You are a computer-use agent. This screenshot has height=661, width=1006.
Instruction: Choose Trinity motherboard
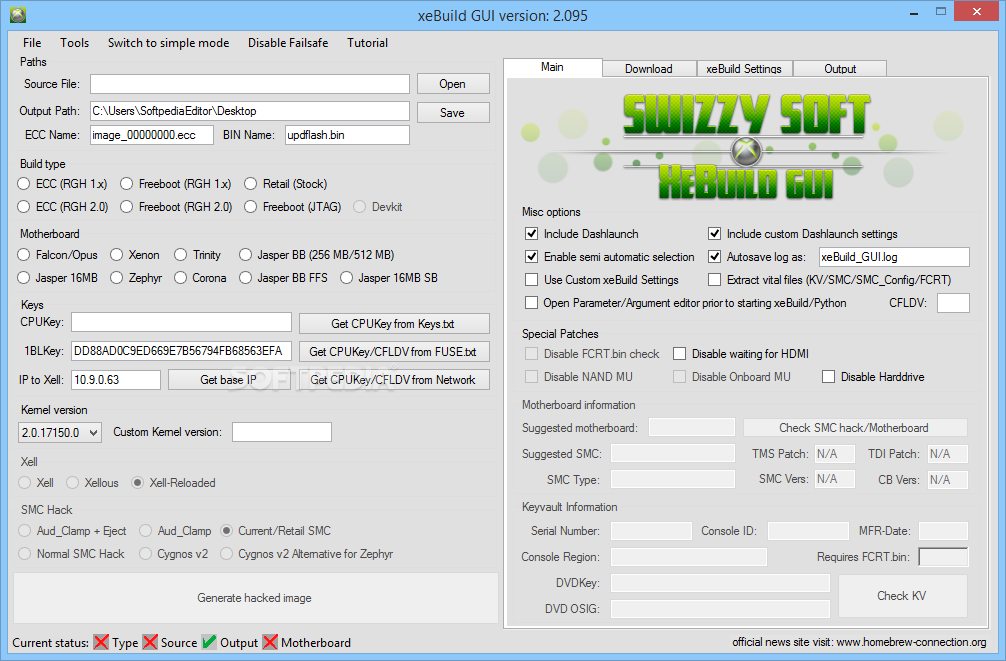pos(198,255)
